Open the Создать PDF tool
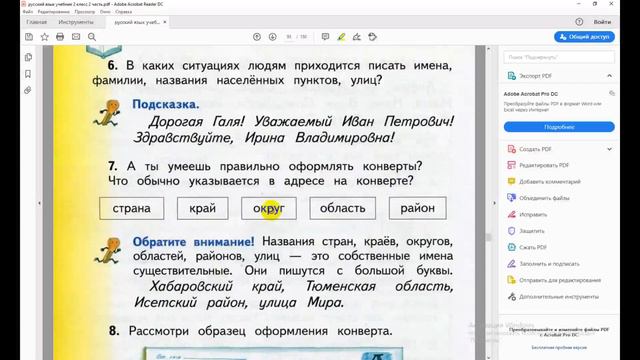Screen dimensions: 640x360 535,149
